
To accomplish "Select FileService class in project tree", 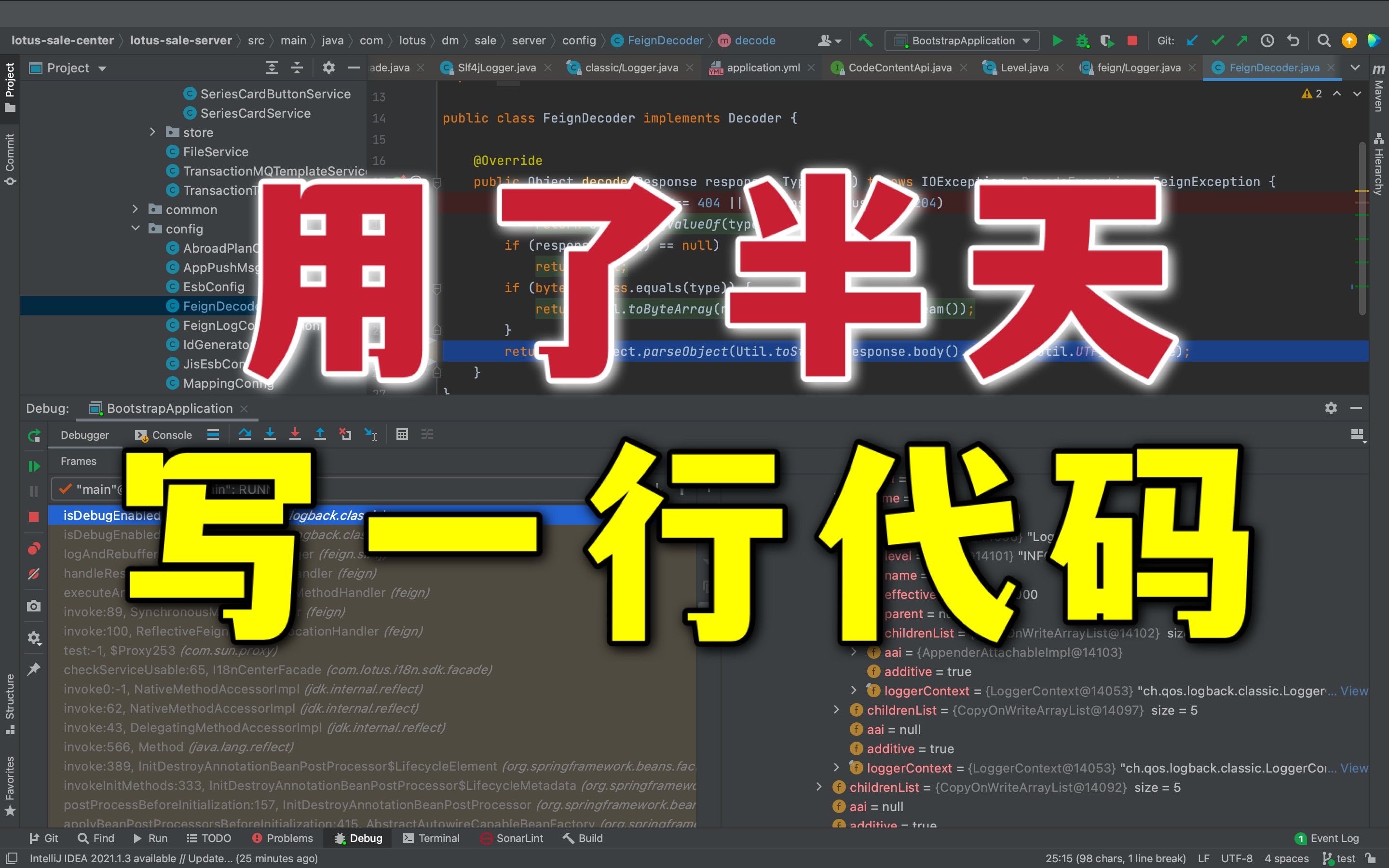I will click(x=215, y=151).
